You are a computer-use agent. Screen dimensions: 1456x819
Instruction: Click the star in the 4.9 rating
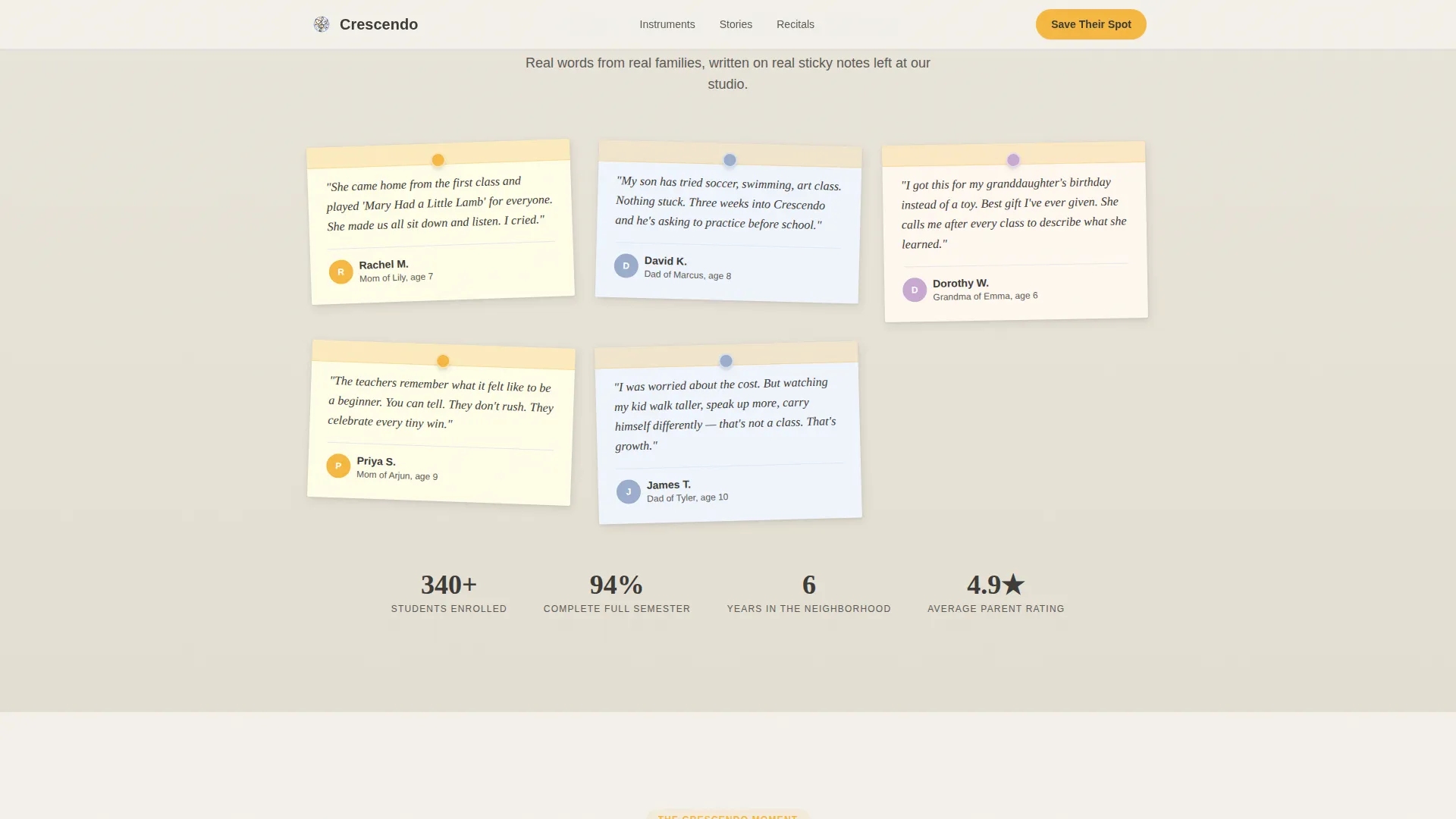point(1013,585)
